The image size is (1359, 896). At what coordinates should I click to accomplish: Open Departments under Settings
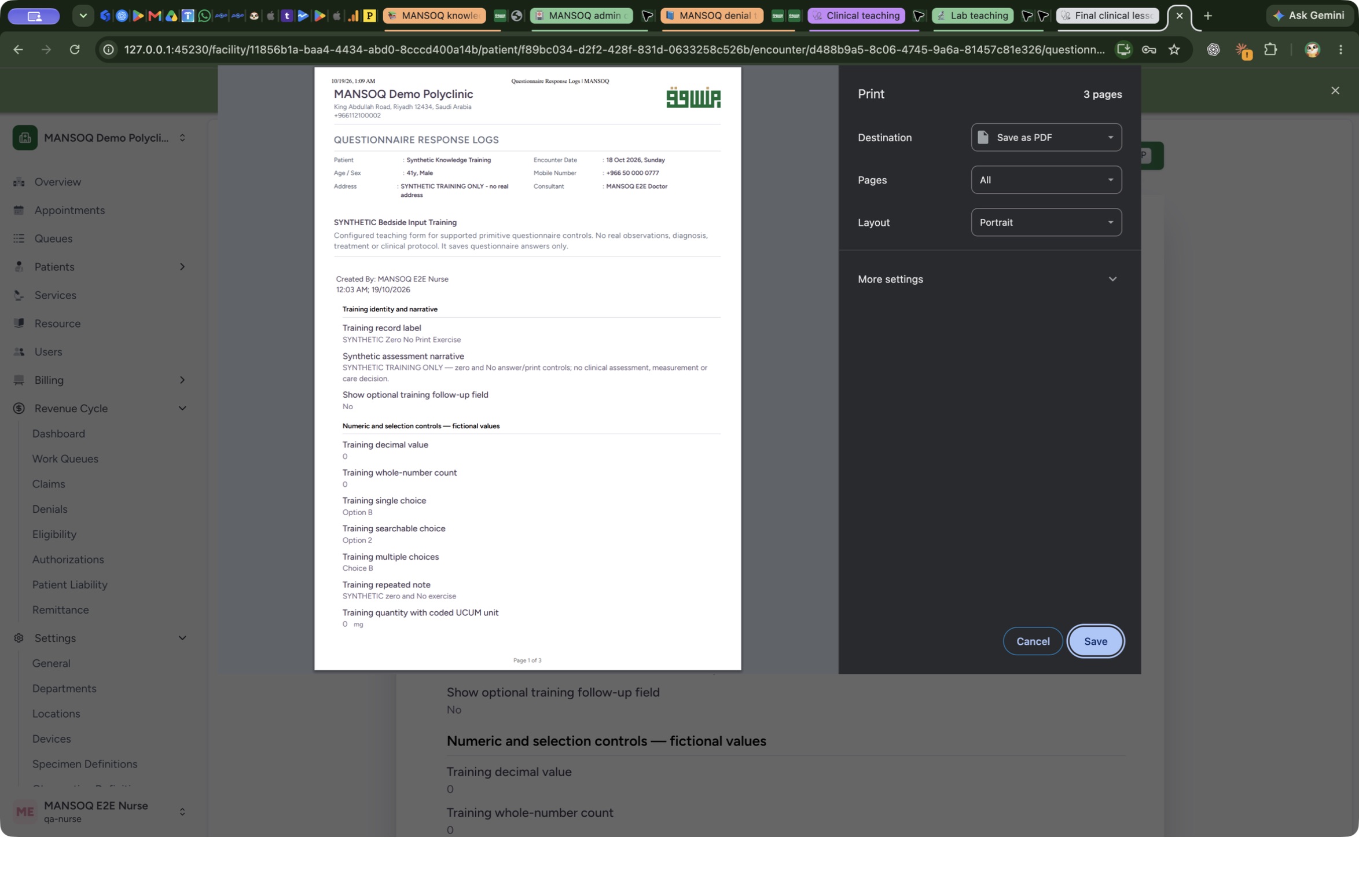tap(64, 689)
